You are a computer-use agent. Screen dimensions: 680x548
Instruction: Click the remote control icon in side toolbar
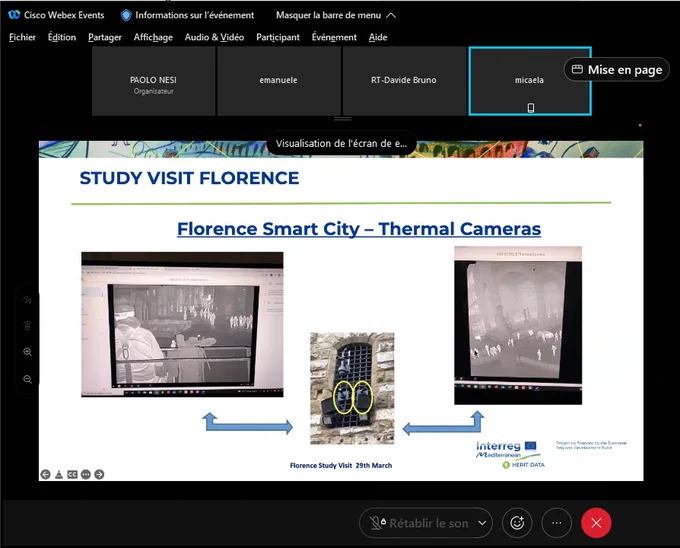pos(27,326)
